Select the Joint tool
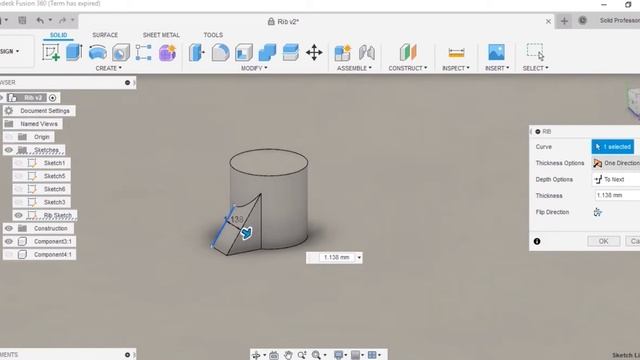The width and height of the screenshot is (640, 360). click(x=367, y=53)
